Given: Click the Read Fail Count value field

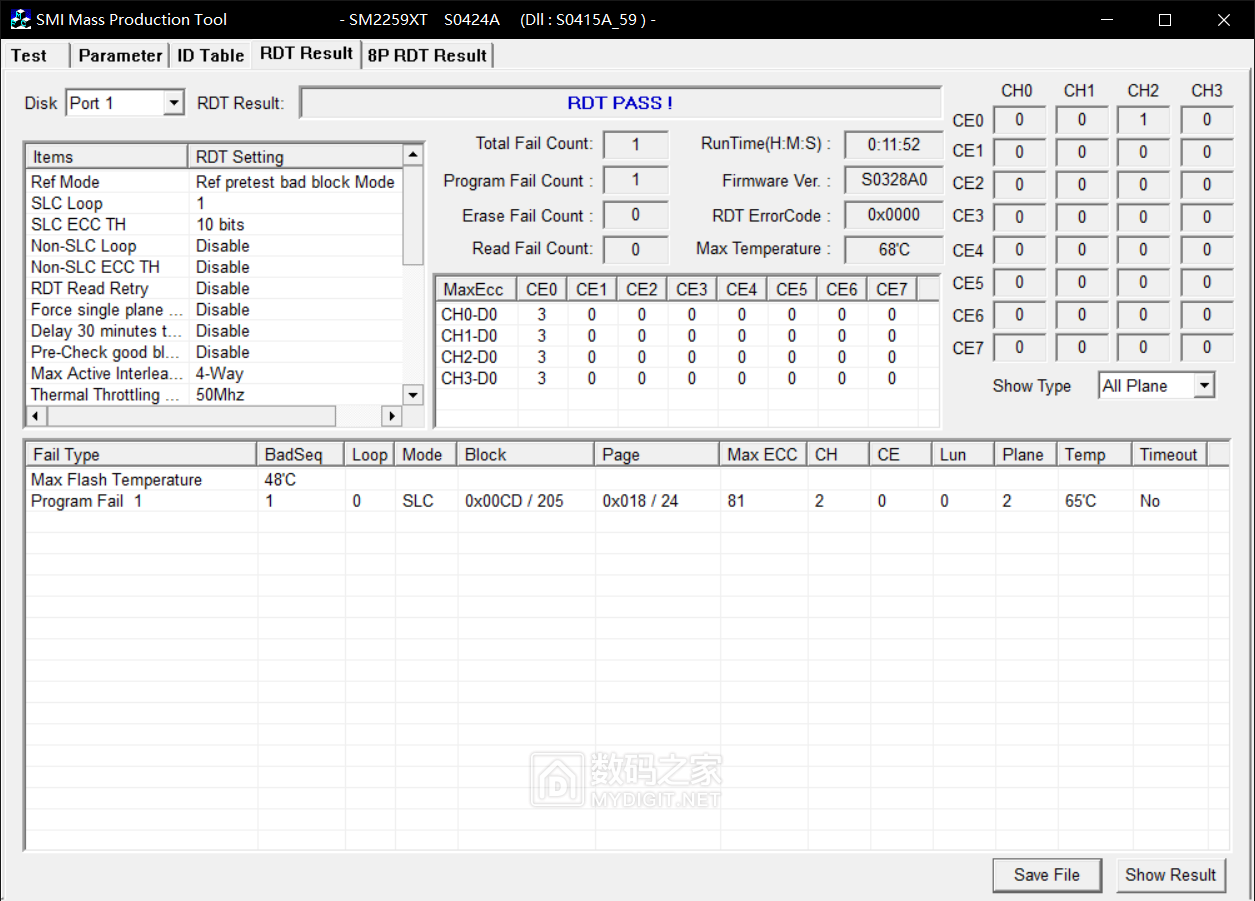Looking at the screenshot, I should click(635, 249).
